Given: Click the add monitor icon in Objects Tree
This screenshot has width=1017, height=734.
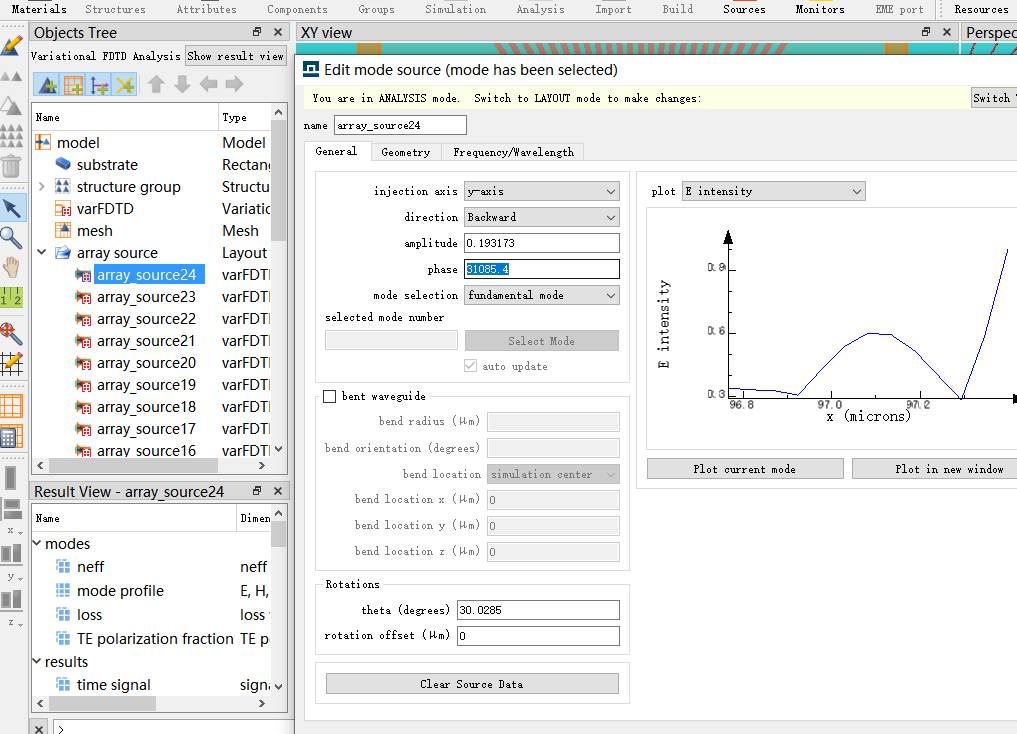Looking at the screenshot, I should 124,85.
